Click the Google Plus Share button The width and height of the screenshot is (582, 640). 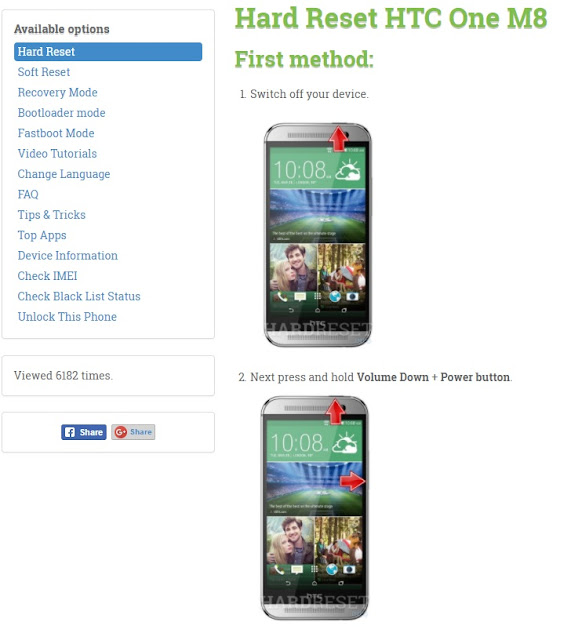[x=133, y=432]
